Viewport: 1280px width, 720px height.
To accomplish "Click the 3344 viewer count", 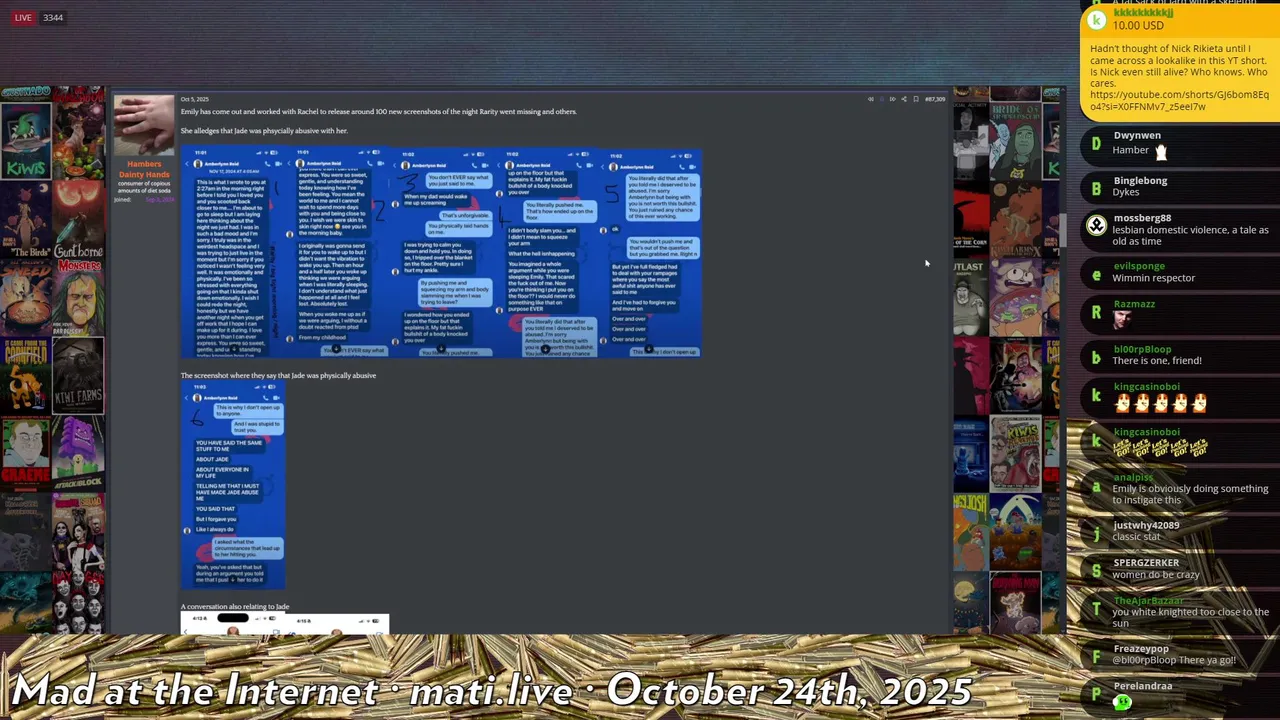I will (53, 18).
